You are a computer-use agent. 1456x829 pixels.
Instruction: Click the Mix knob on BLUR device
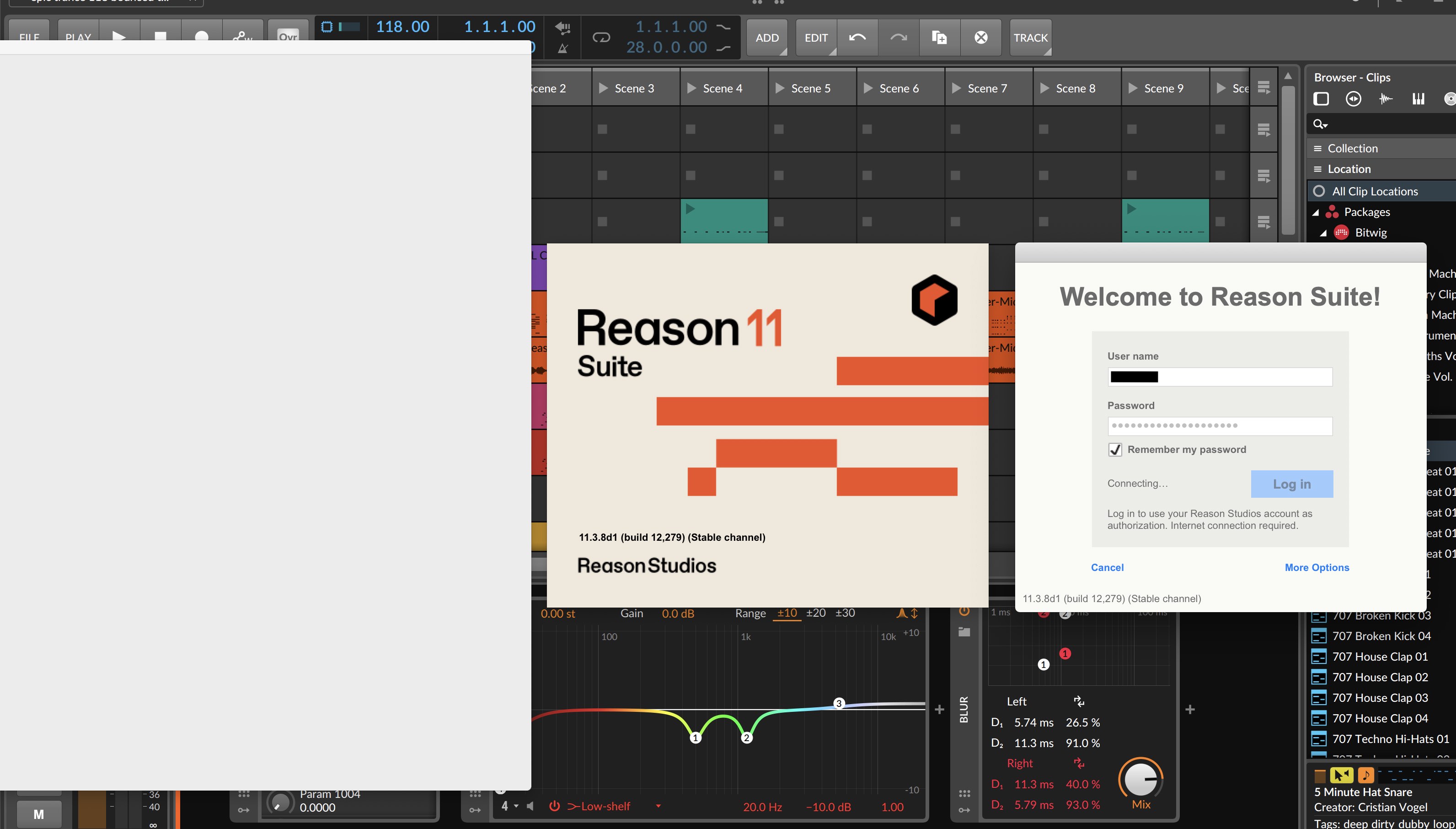(1141, 780)
